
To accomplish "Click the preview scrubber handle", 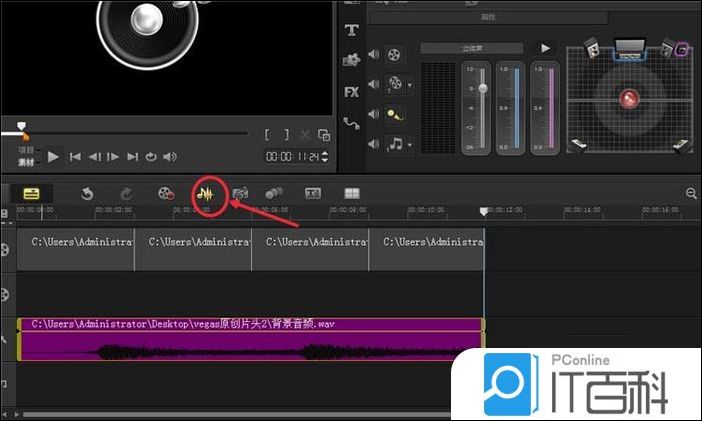I will [x=21, y=126].
